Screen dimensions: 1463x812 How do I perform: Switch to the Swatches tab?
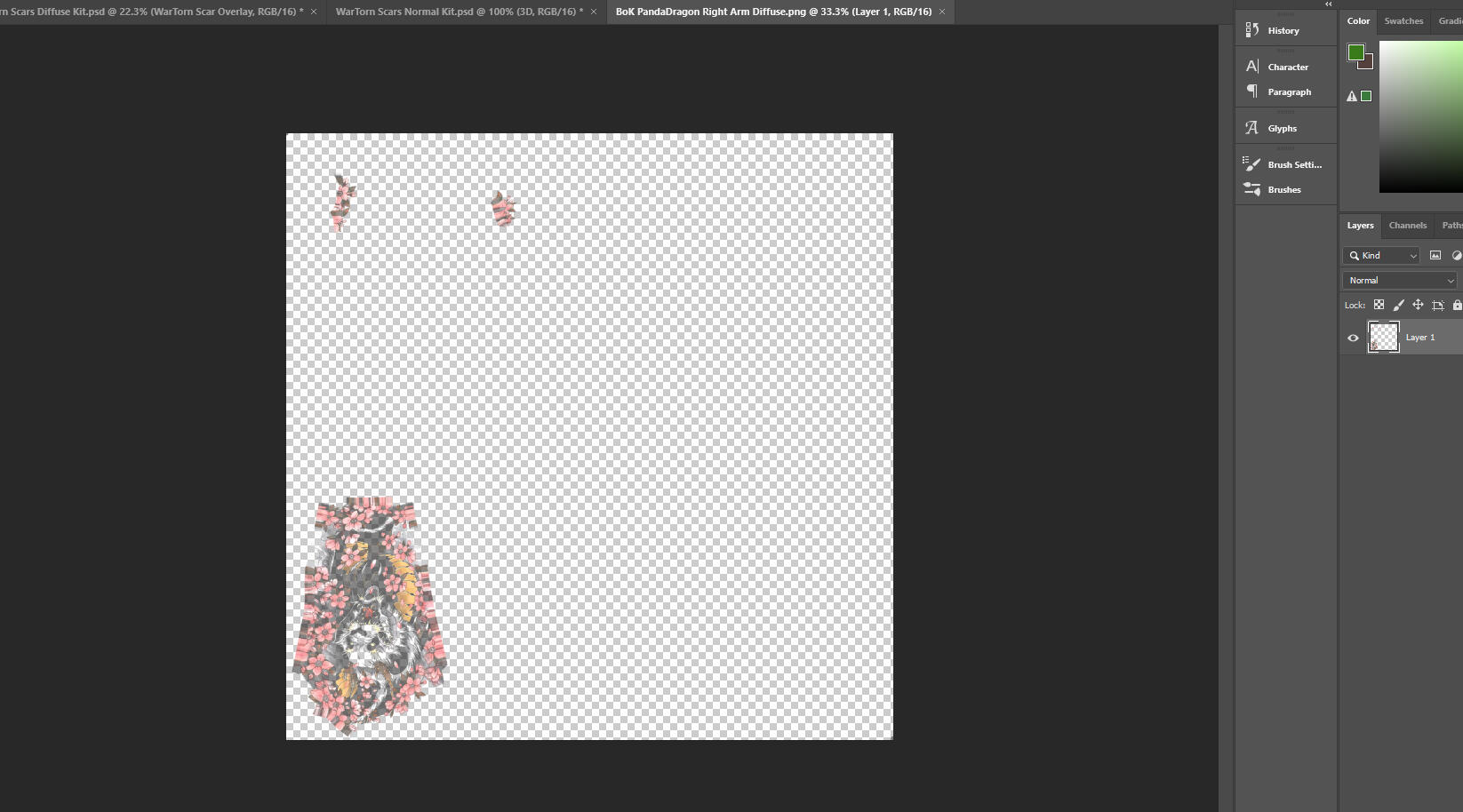[x=1403, y=20]
